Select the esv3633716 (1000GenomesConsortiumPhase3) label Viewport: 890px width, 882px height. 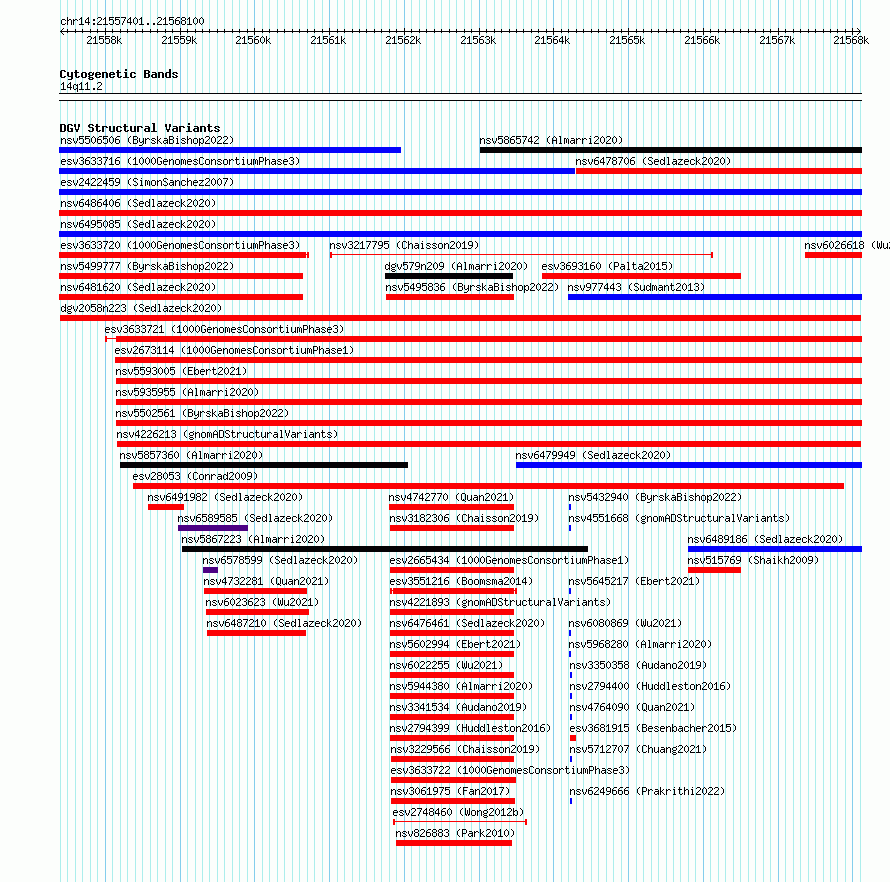[x=180, y=161]
